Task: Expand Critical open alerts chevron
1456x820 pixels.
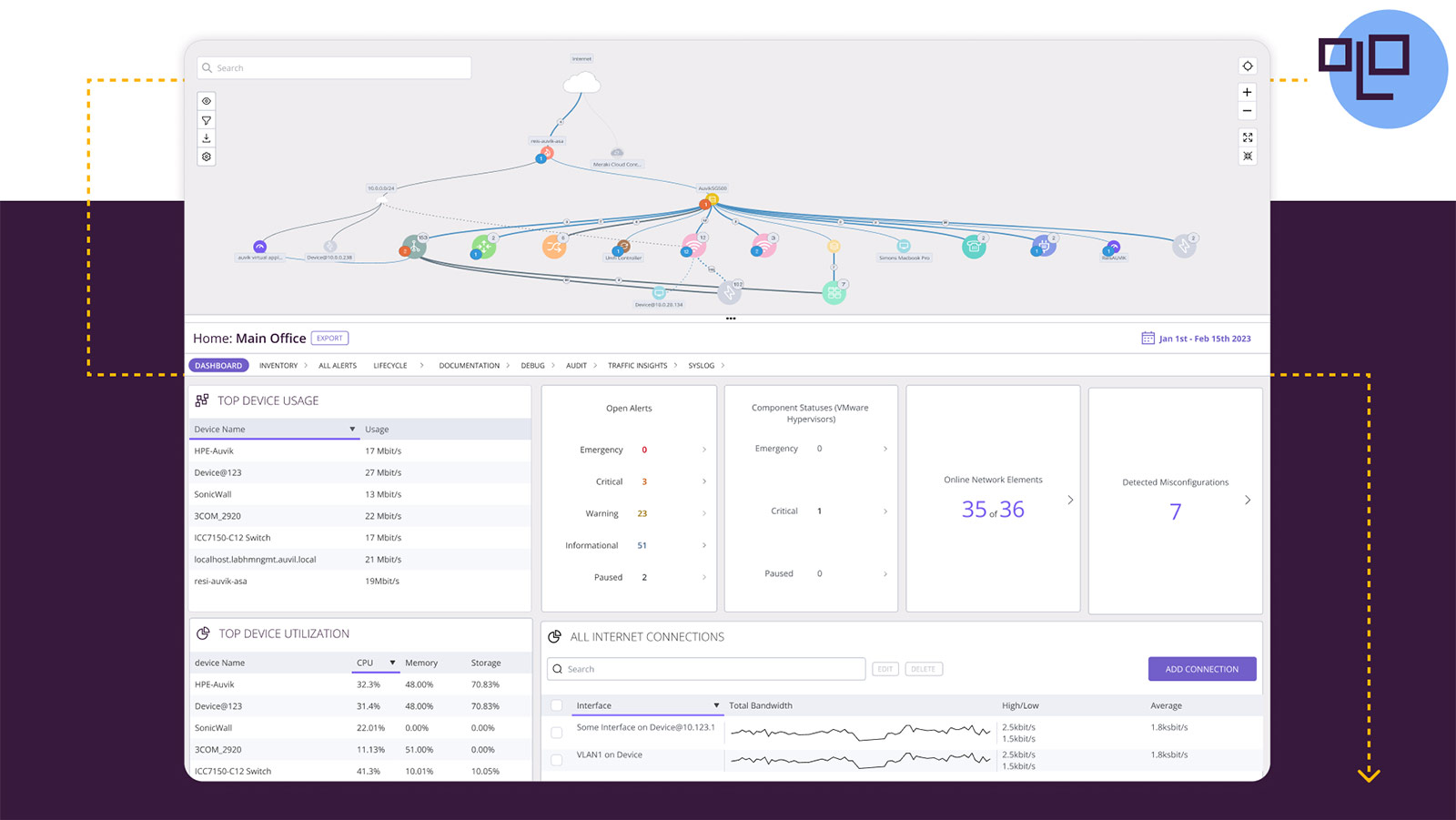Action: point(704,481)
